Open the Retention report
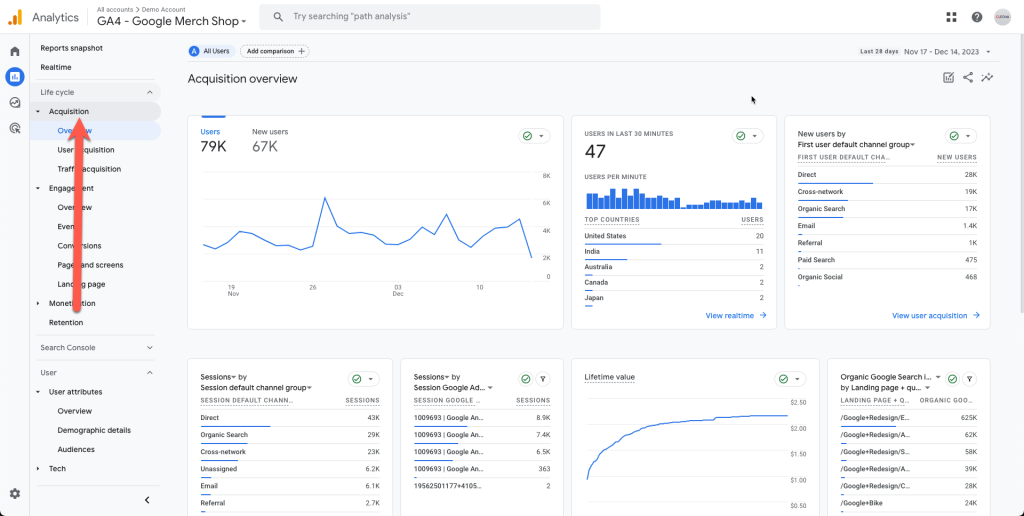Image resolution: width=1024 pixels, height=516 pixels. pyautogui.click(x=66, y=323)
